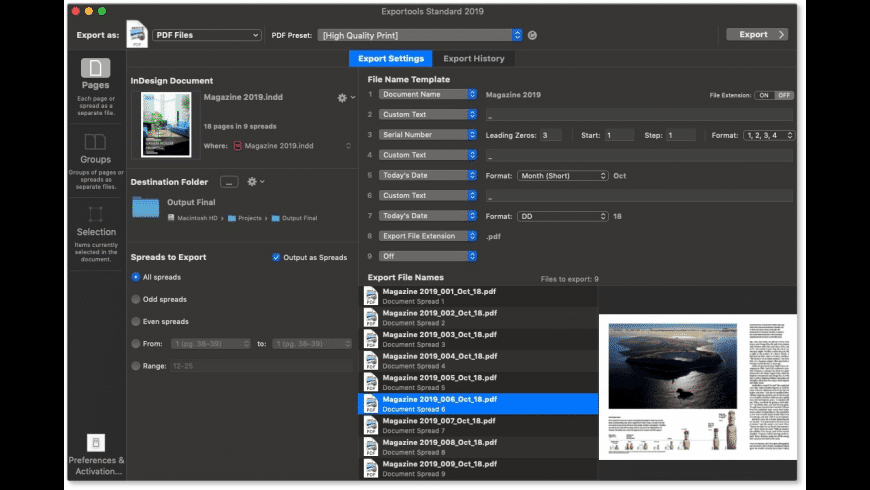Click the serial number Step field
The height and width of the screenshot is (490, 870).
(x=681, y=135)
